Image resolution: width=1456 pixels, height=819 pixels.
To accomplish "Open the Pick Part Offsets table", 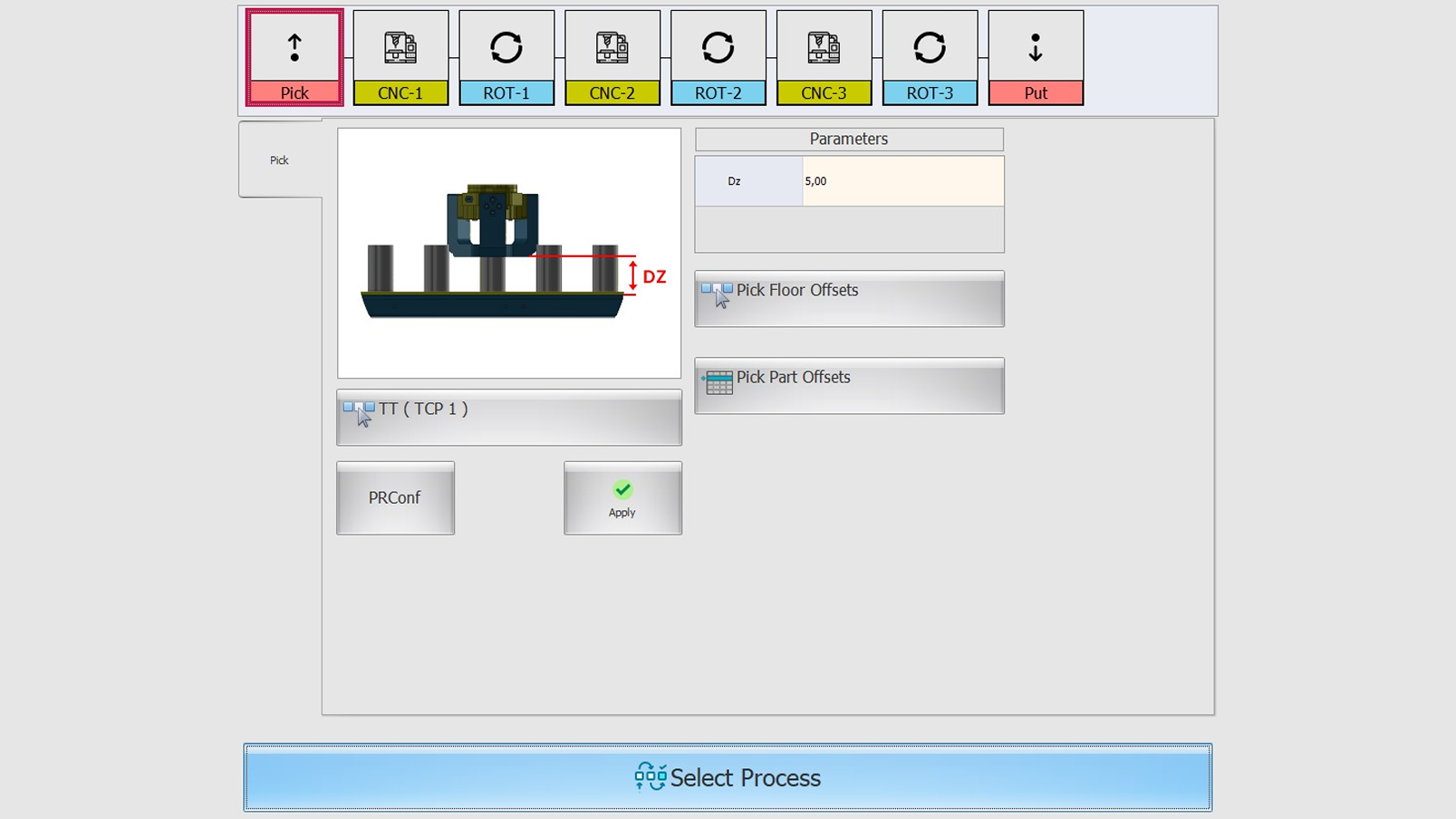I will pos(848,384).
